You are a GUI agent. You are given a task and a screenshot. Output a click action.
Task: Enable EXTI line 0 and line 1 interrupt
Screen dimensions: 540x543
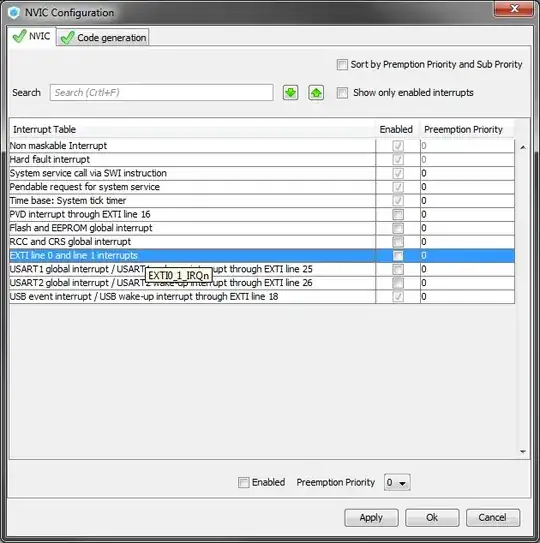[x=398, y=256]
